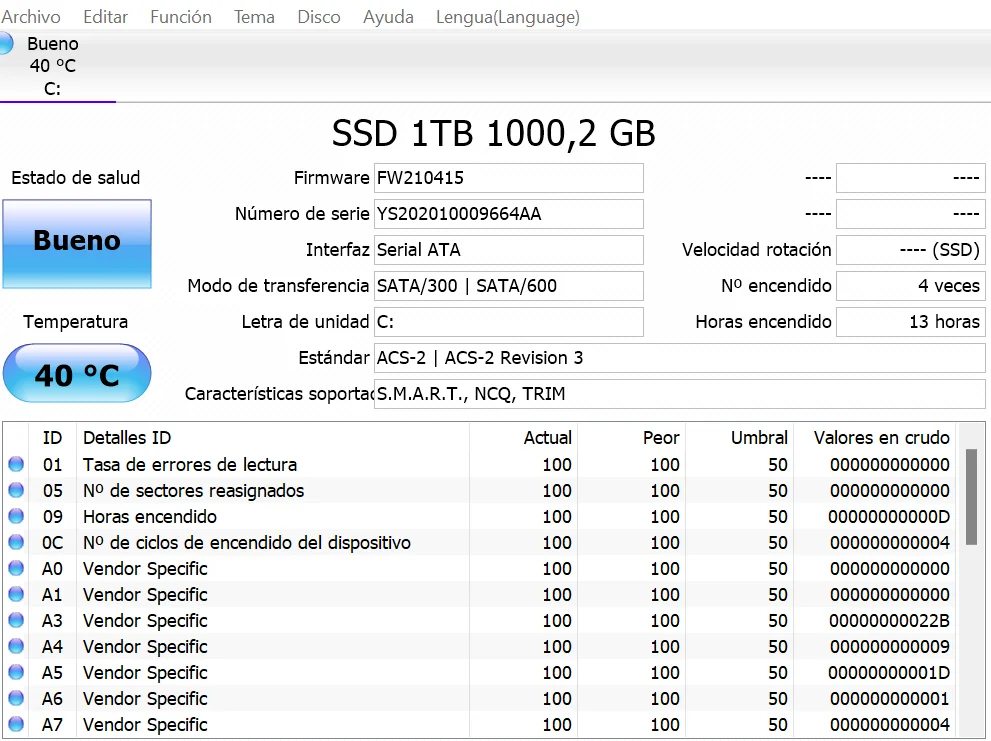Select the Horas encendido attribute row 09
Image resolution: width=991 pixels, height=741 pixels.
coord(480,517)
